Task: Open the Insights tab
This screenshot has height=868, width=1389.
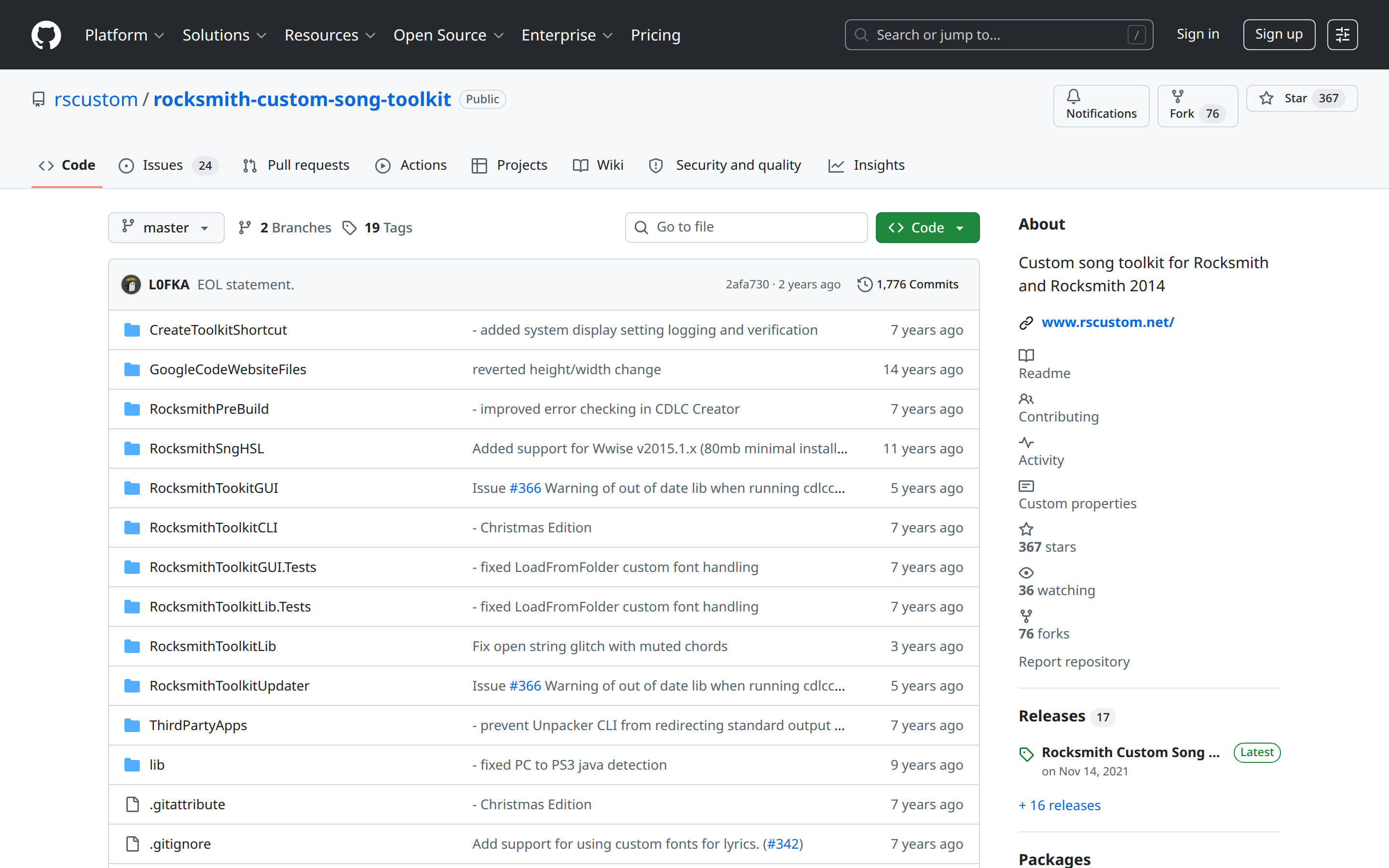Action: (x=866, y=165)
